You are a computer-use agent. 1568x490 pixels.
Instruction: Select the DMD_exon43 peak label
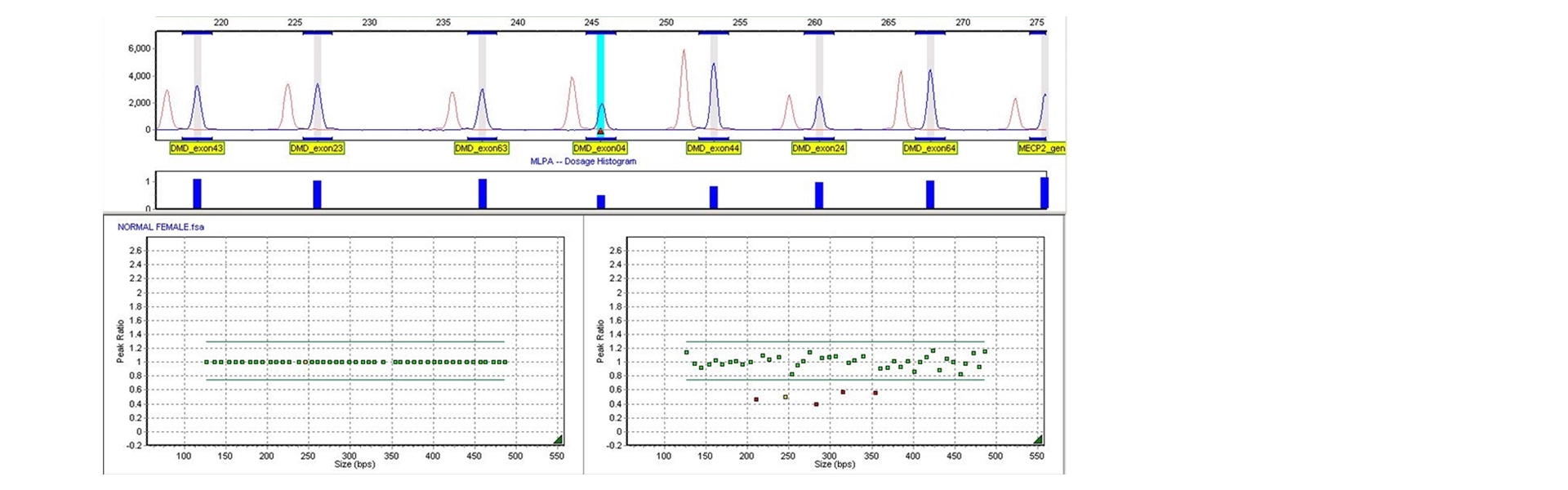[x=197, y=149]
